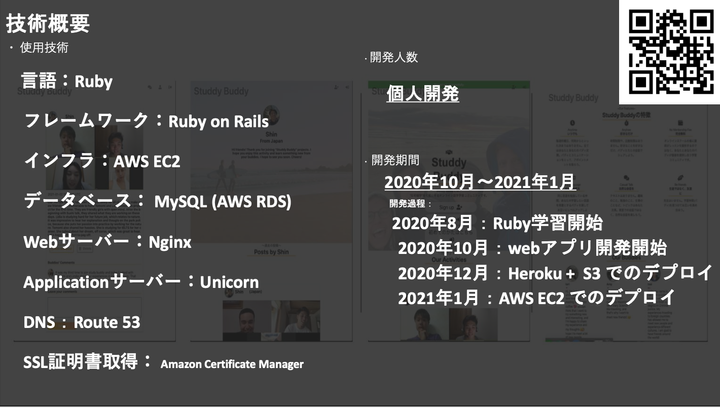720x408 pixels.
Task: Click the underlined 個人開発 text
Action: tap(422, 94)
